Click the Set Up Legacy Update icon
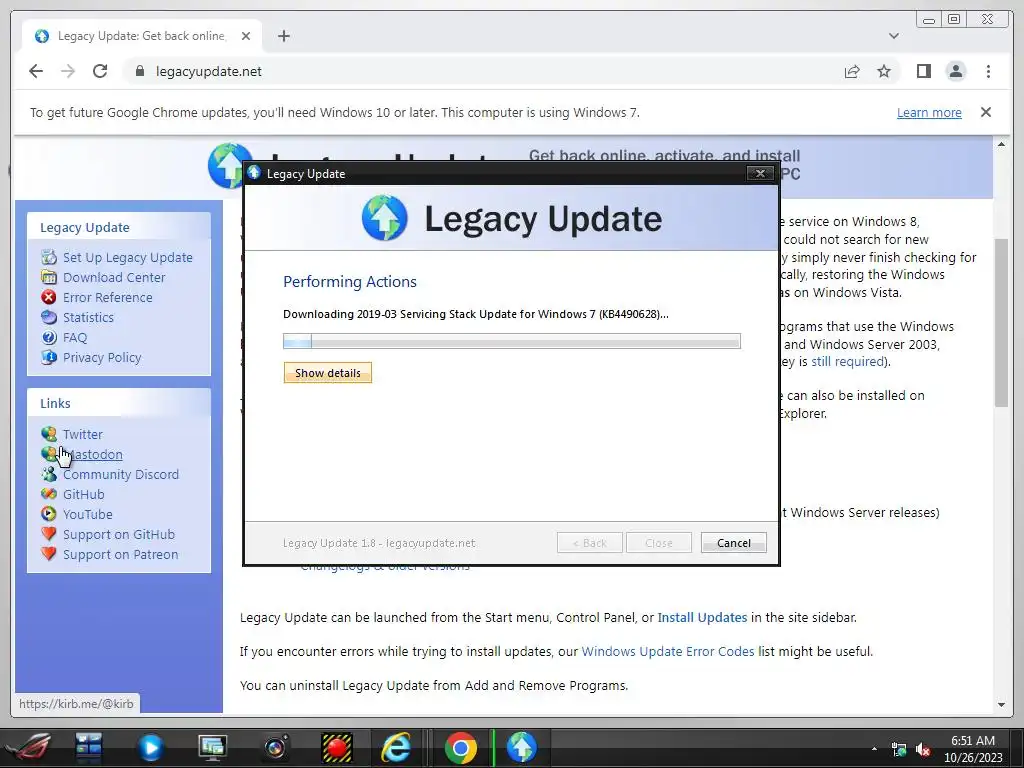Screen dimensions: 1024x768 (x=49, y=257)
